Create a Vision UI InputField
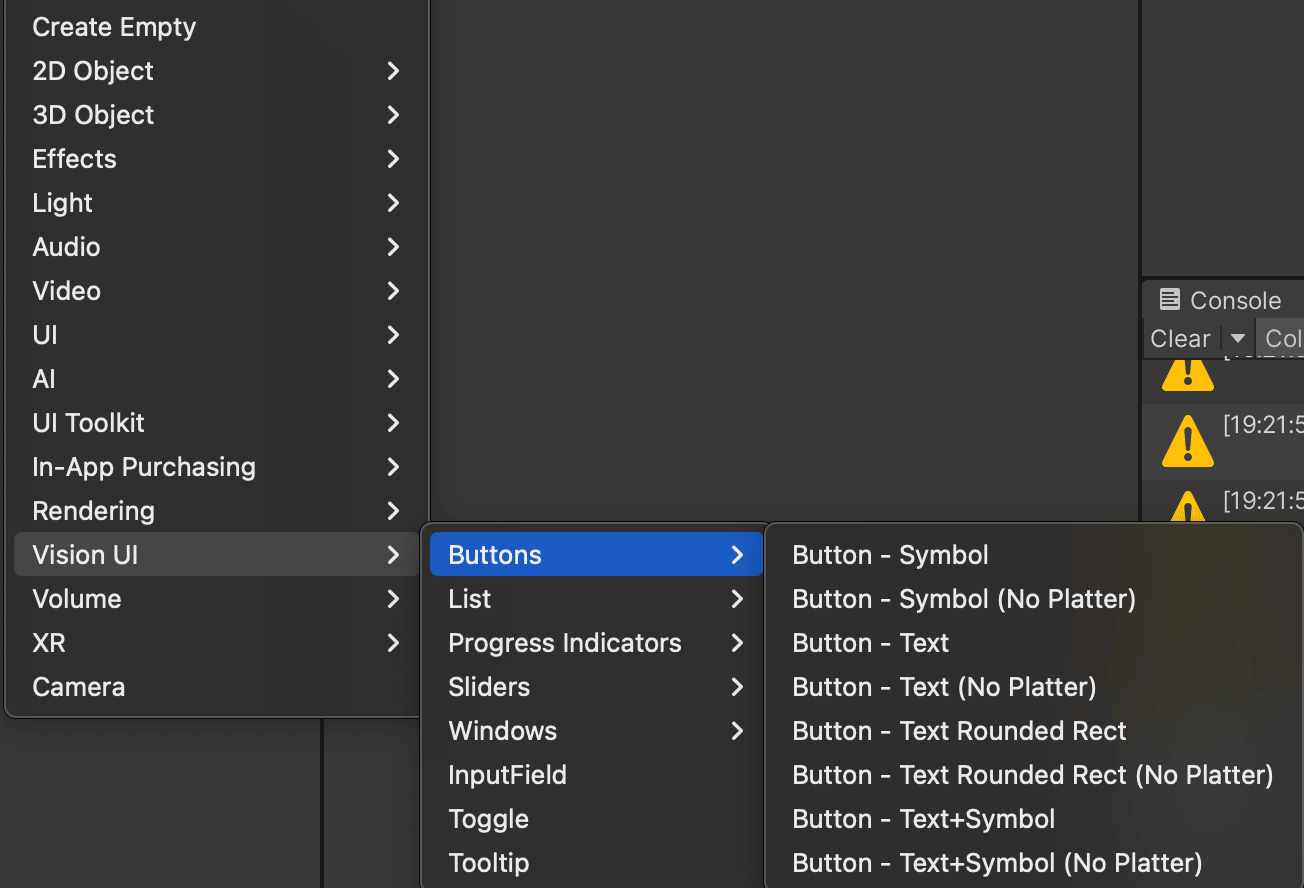Viewport: 1304px width, 888px height. click(596, 775)
